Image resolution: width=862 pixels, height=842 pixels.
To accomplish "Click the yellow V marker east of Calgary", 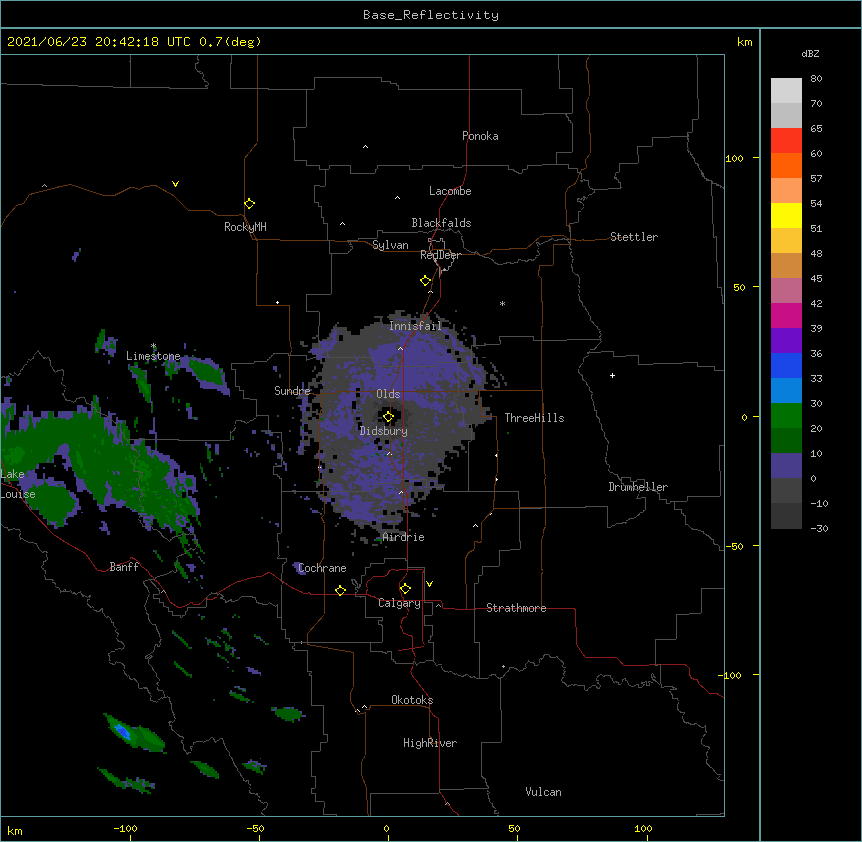I will 429,584.
